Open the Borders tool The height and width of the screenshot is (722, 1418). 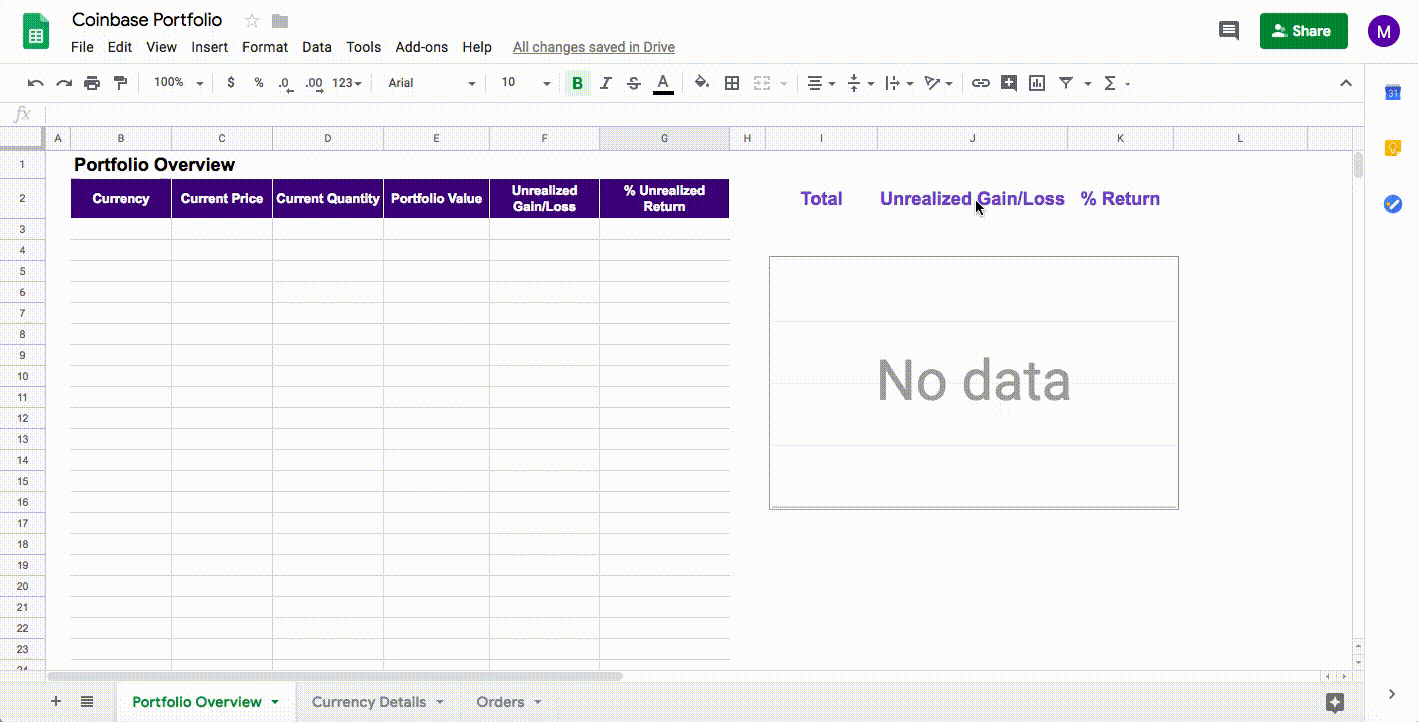pos(732,83)
